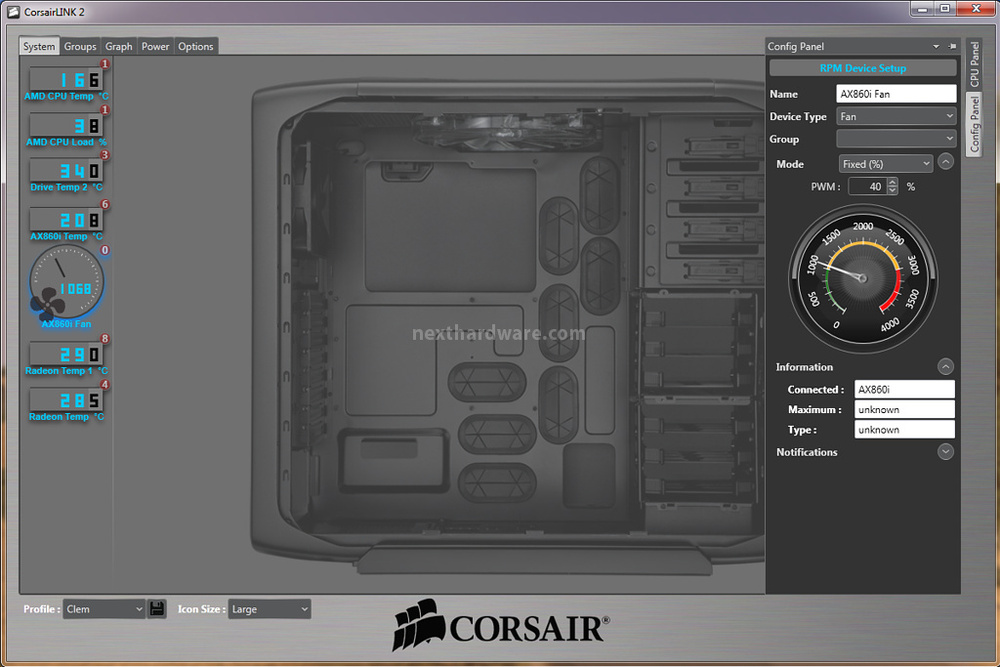Viewport: 1000px width, 667px height.
Task: Open the Options tab
Action: pos(196,46)
